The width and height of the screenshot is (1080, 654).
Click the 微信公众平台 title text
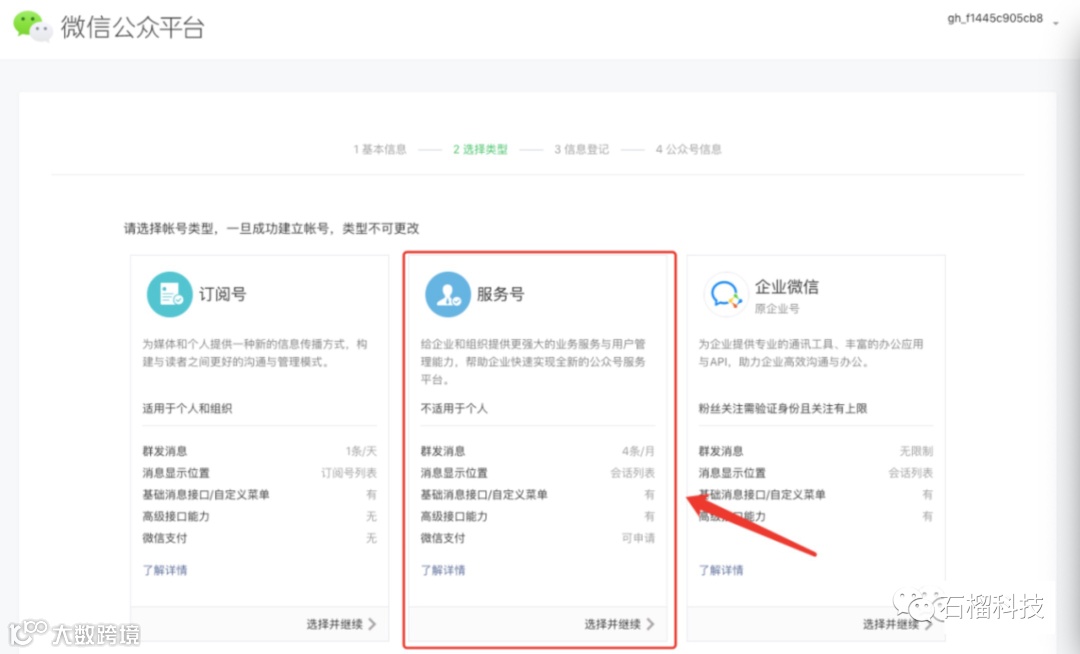coord(132,28)
